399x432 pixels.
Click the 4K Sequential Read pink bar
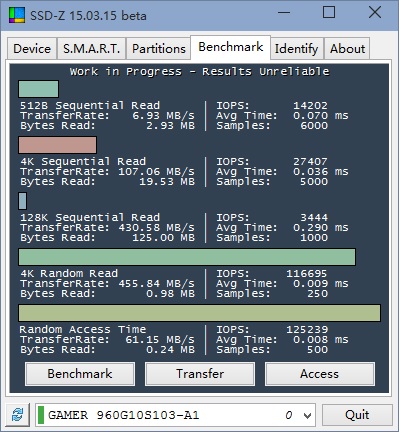58,145
